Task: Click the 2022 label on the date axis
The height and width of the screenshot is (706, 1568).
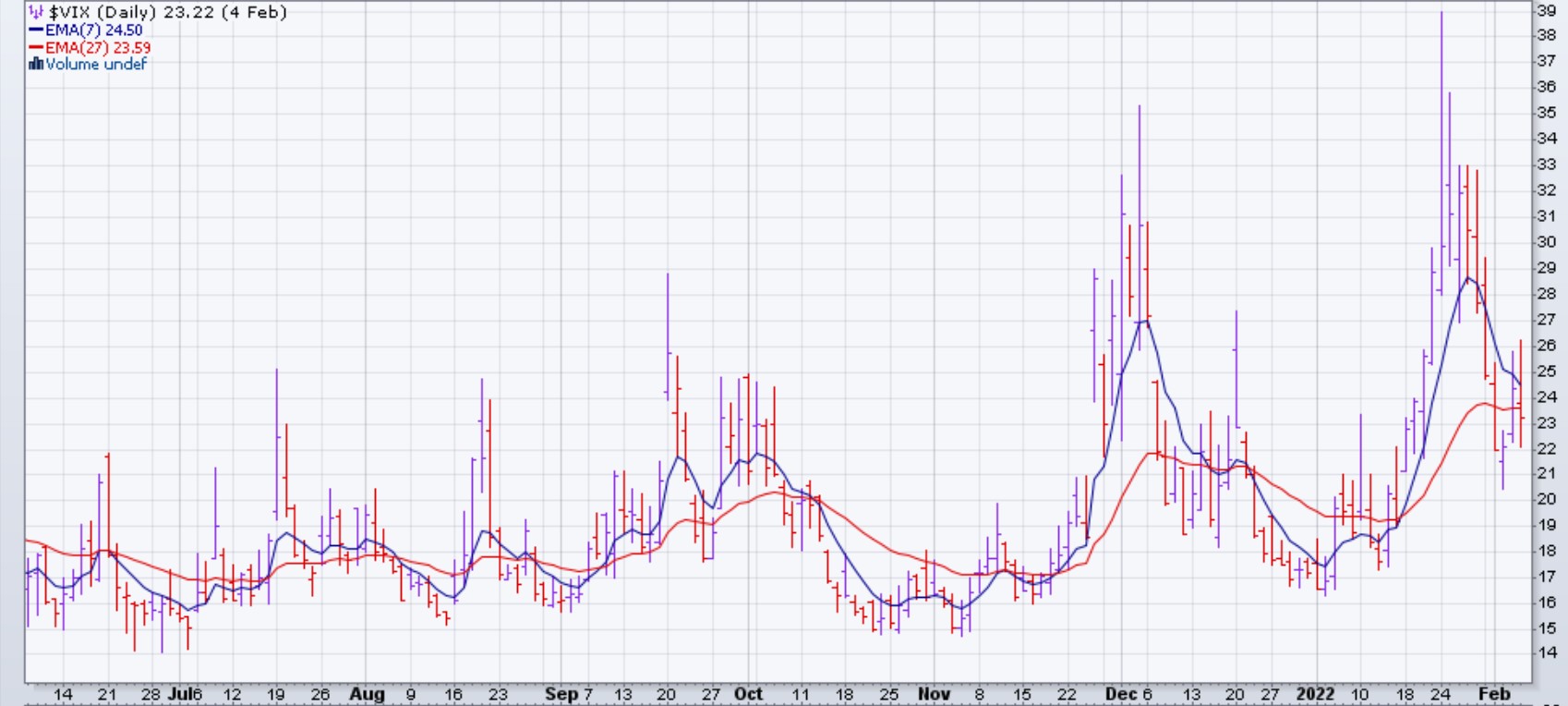Action: [1315, 694]
